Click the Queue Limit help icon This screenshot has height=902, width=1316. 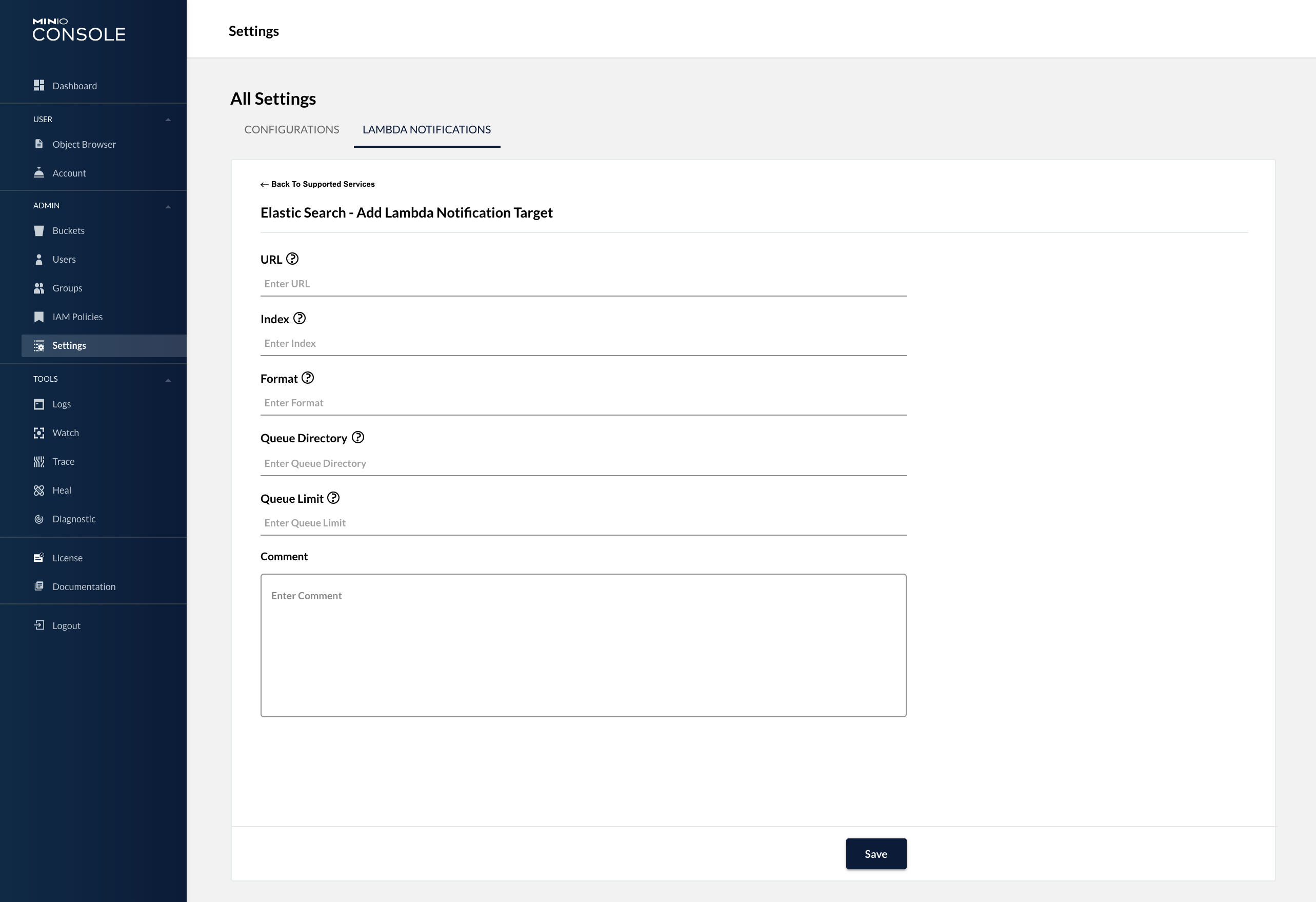(x=333, y=498)
